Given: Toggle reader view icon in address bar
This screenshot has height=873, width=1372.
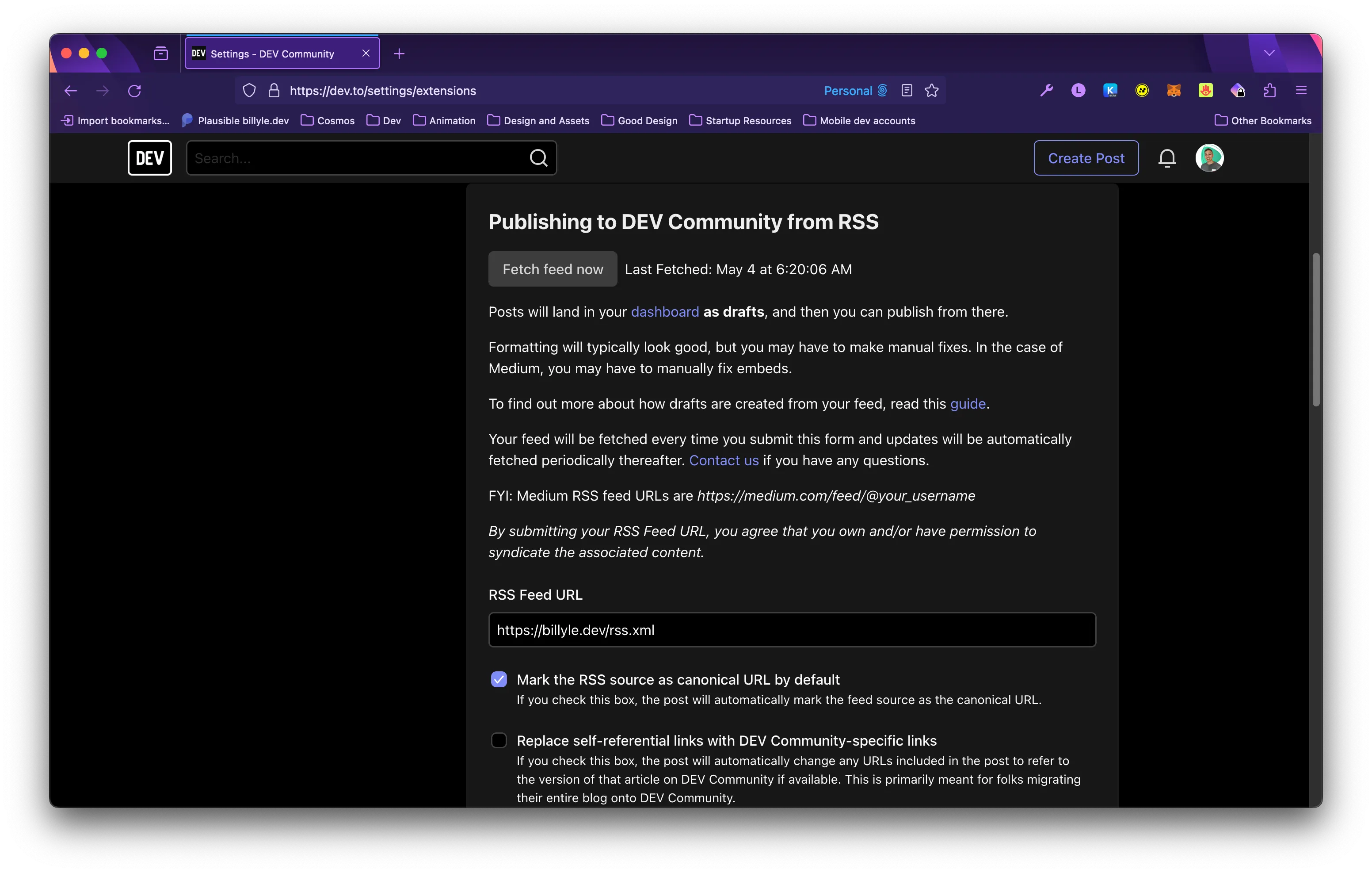Looking at the screenshot, I should [907, 91].
